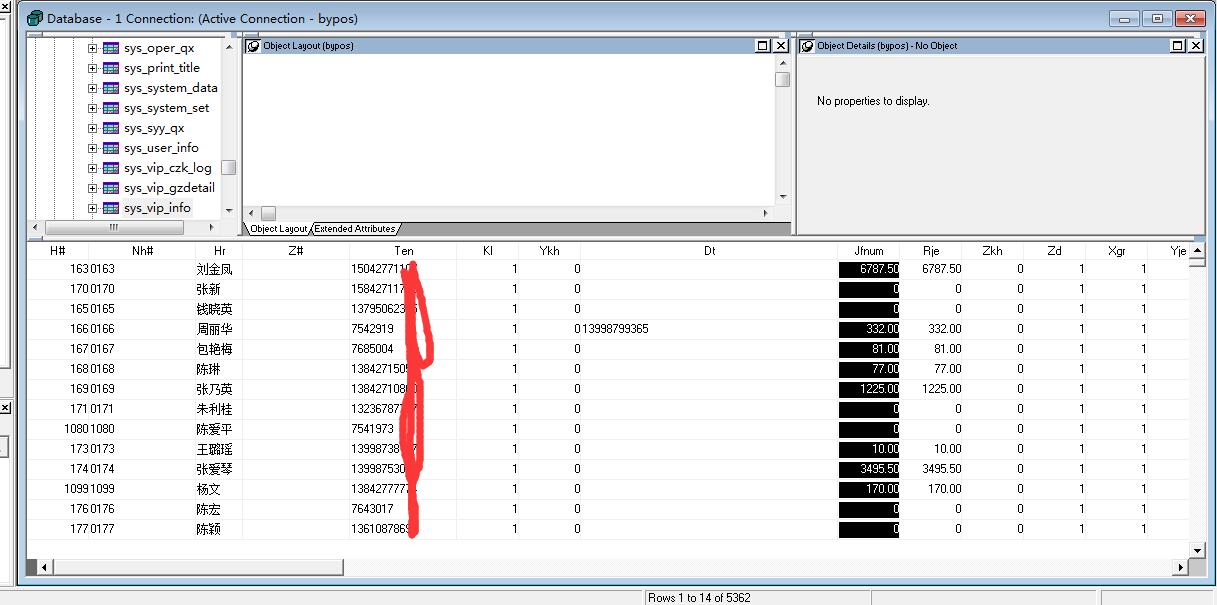Click the grid's vertical scrollbar down arrow

1196,550
